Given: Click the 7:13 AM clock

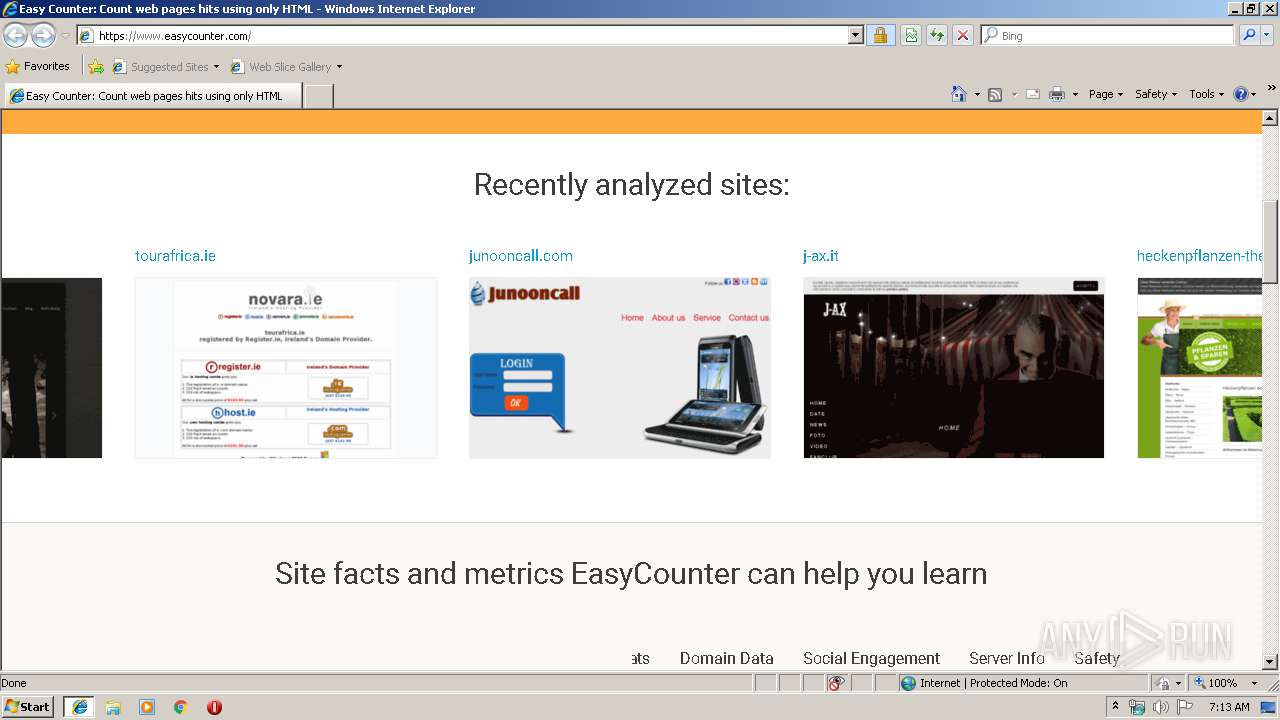Looking at the screenshot, I should (1229, 707).
